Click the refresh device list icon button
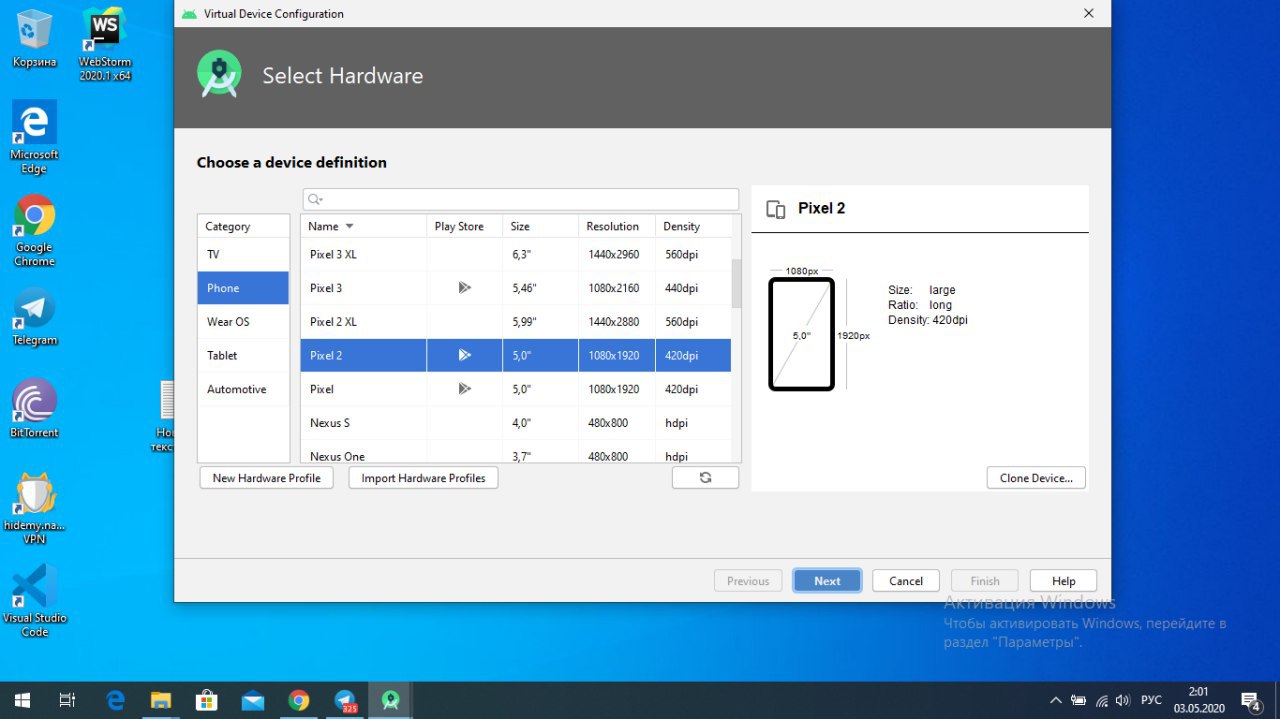Image resolution: width=1280 pixels, height=719 pixels. (705, 478)
